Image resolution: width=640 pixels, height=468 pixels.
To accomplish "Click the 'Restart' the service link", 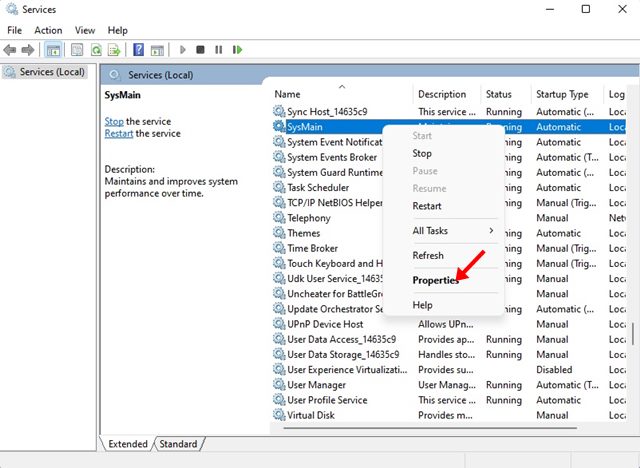I will tap(119, 133).
